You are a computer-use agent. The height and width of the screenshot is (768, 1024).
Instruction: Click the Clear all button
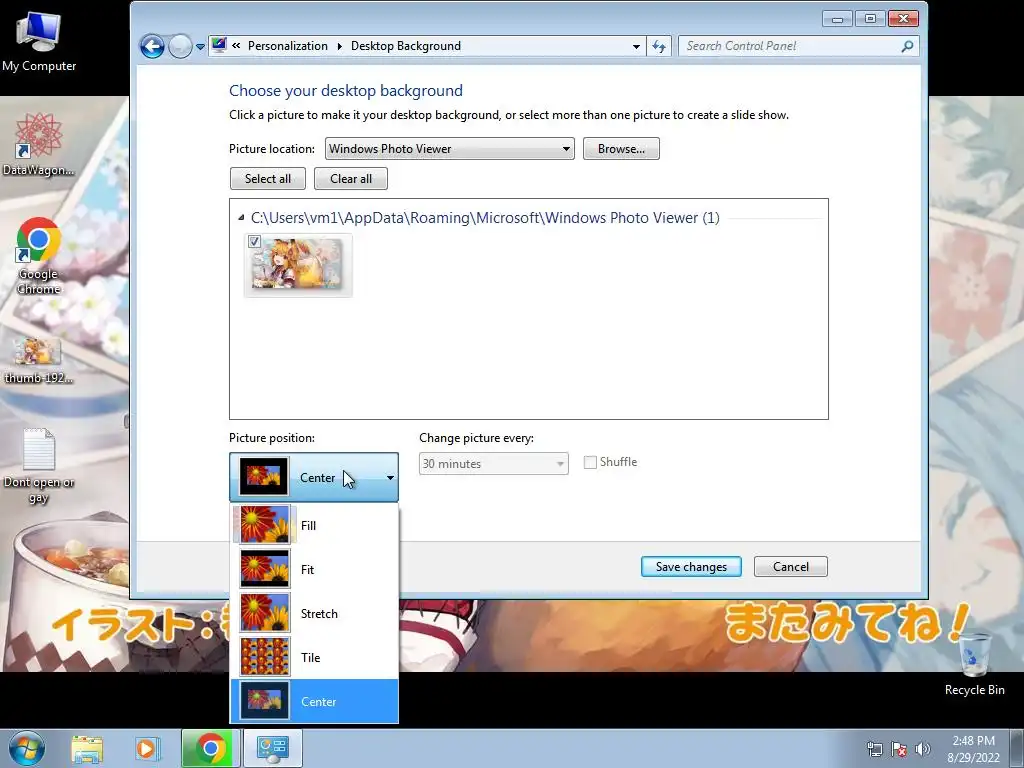click(351, 179)
